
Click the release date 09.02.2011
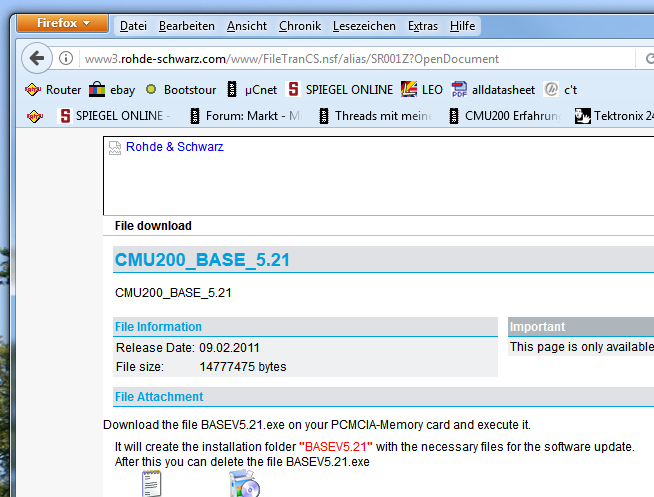tap(229, 347)
